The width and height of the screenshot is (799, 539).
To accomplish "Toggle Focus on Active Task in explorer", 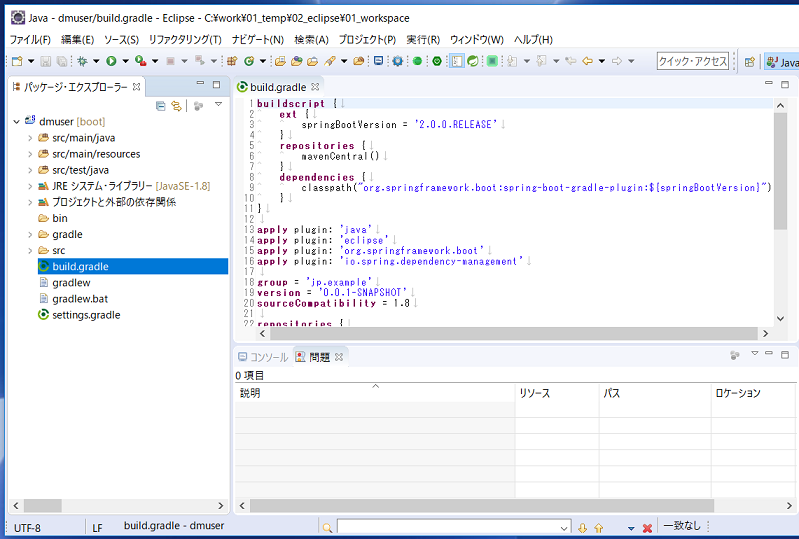I will point(199,106).
